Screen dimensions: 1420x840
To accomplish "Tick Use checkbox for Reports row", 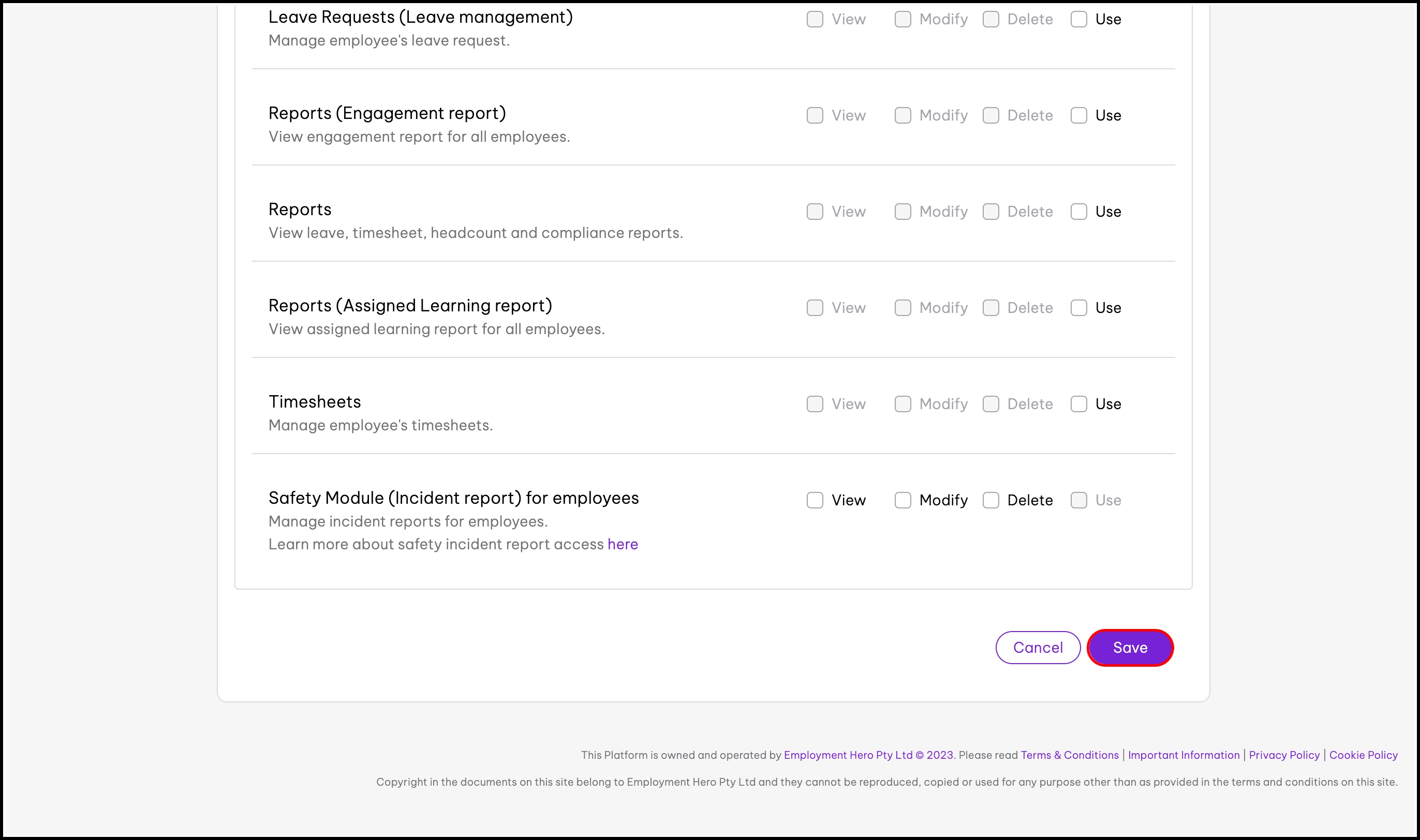I will click(1078, 212).
